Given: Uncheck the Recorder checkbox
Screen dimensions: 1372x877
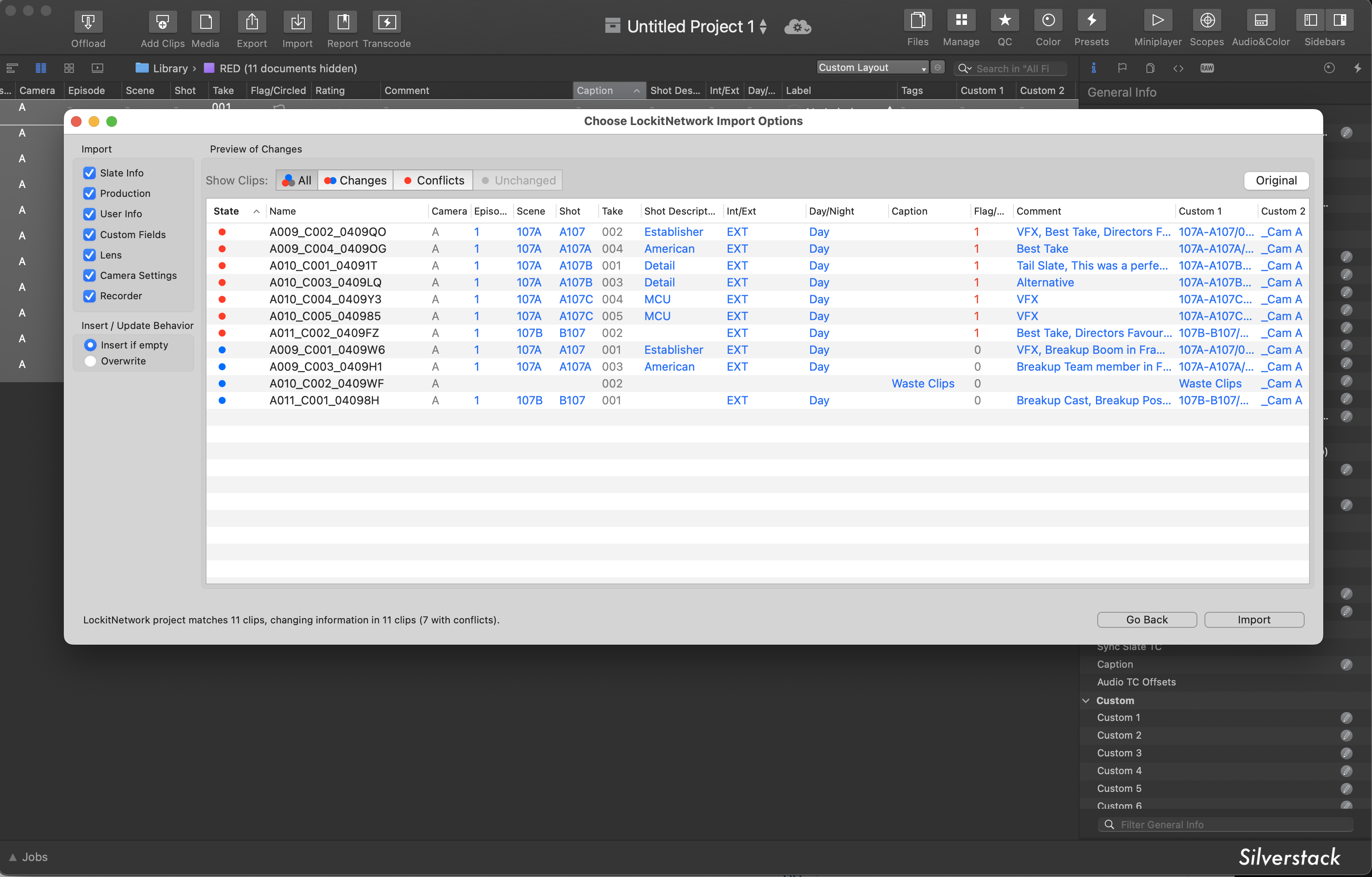Looking at the screenshot, I should 90,296.
